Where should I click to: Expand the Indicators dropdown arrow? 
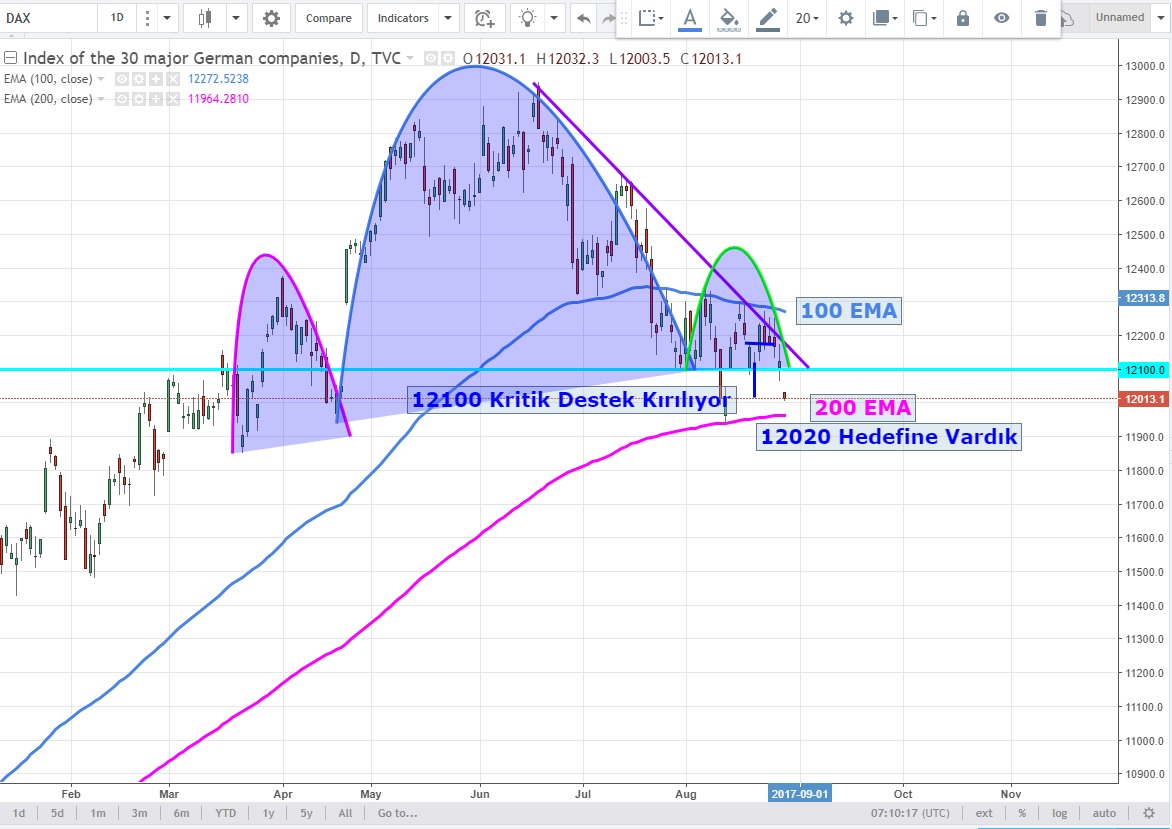click(x=447, y=18)
